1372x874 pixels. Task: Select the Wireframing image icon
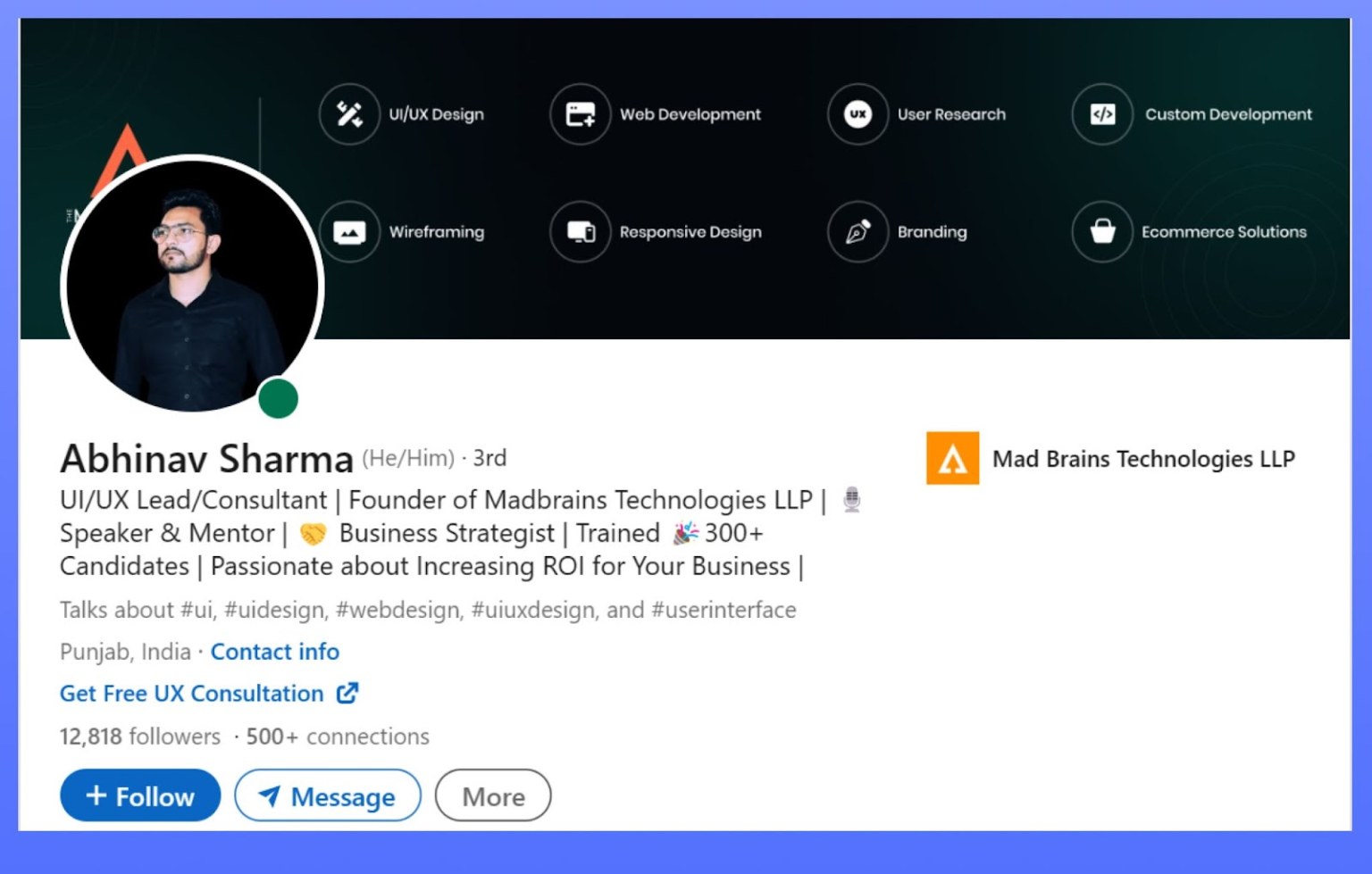[x=350, y=232]
